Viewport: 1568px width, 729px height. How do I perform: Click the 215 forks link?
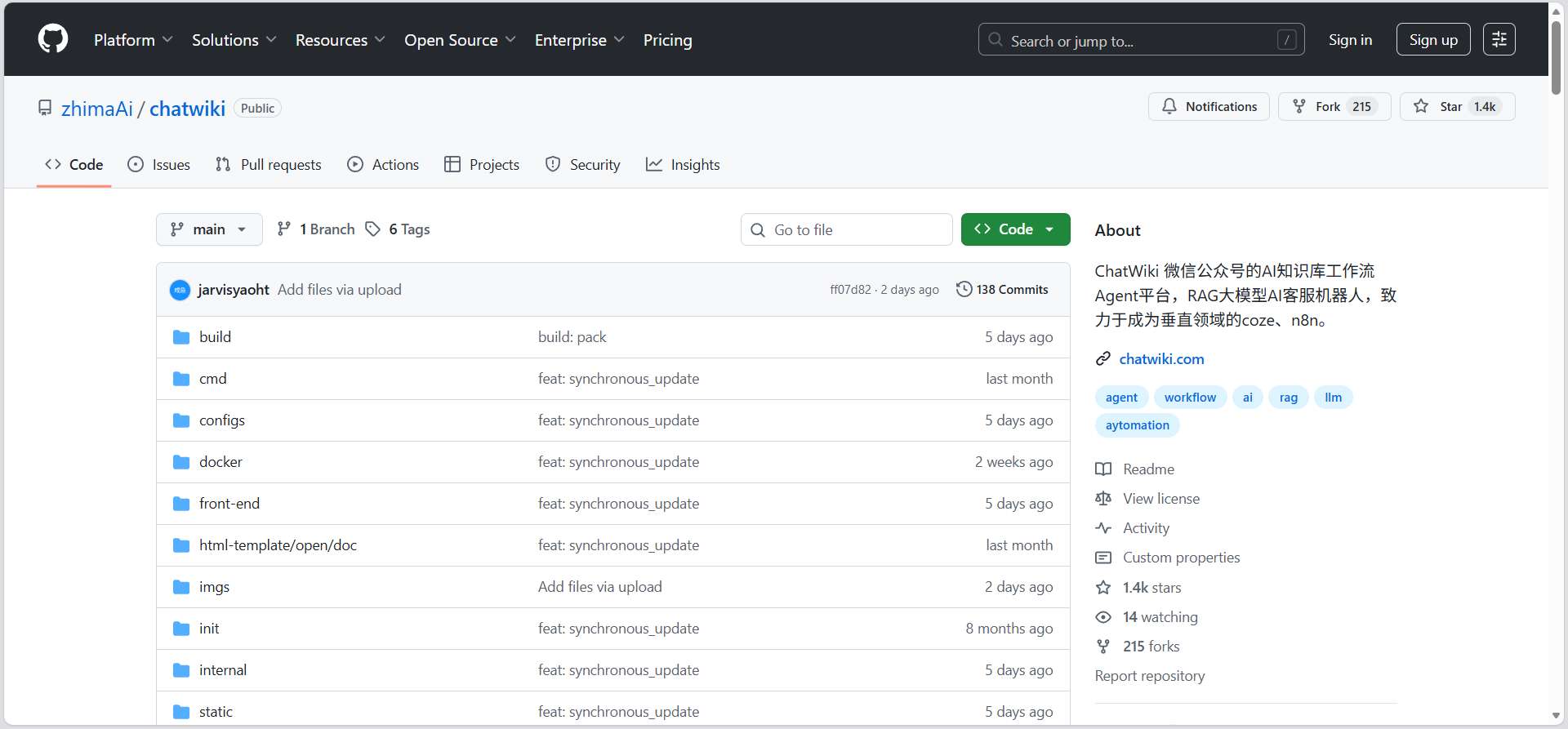[x=1151, y=647]
